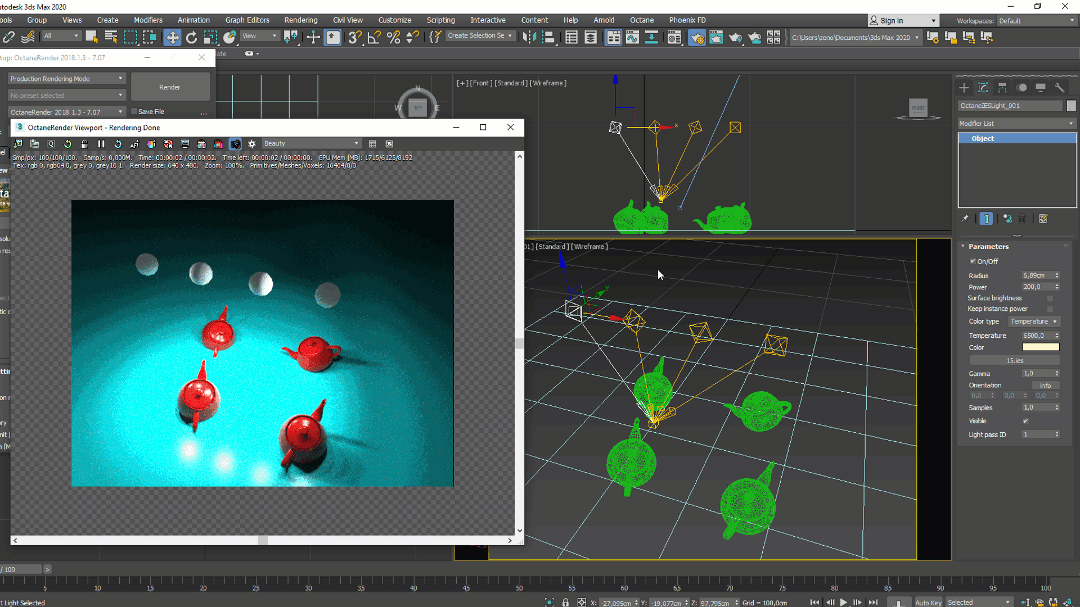The width and height of the screenshot is (1080, 607).
Task: Click the Mirror tool icon
Action: coord(529,37)
